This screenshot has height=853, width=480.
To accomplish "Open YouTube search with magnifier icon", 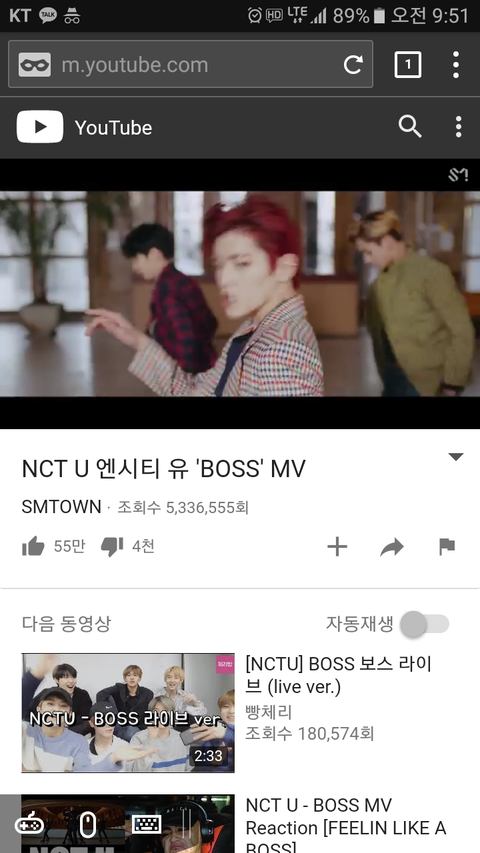I will [x=410, y=127].
